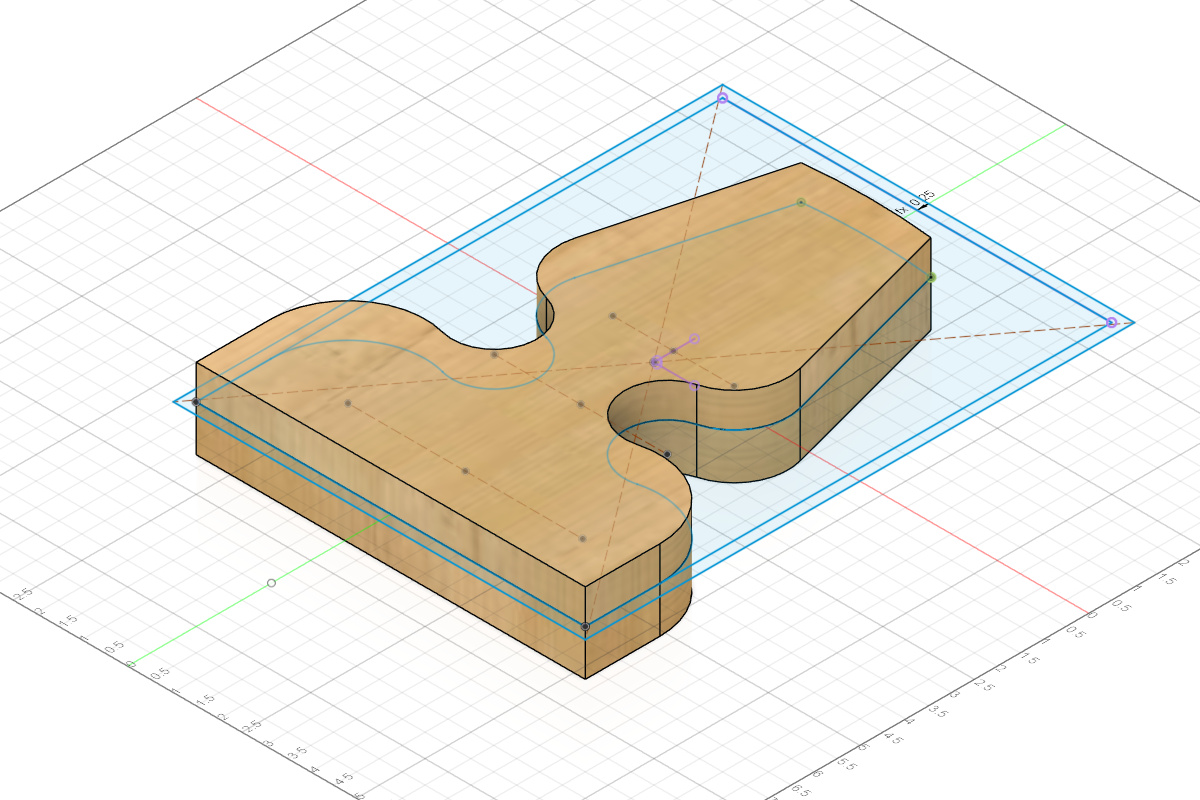Click the purple center point where the diagonals cross
Image resolution: width=1200 pixels, height=800 pixels.
tap(656, 362)
